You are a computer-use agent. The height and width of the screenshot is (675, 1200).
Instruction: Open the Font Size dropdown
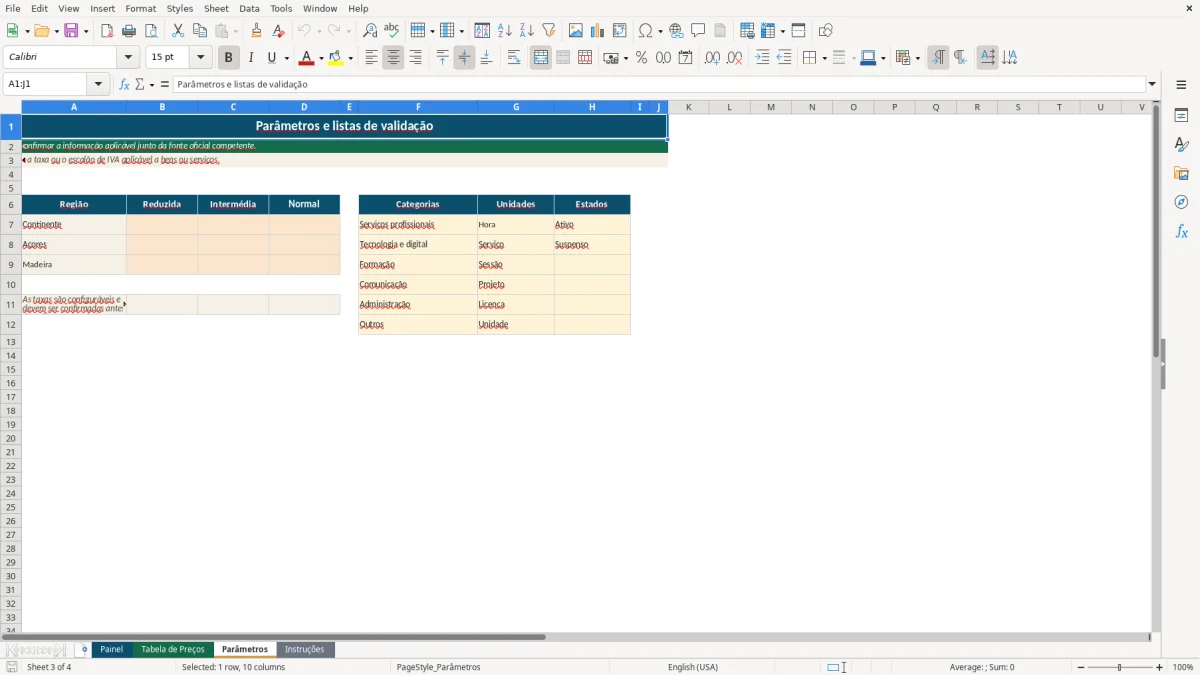201,58
